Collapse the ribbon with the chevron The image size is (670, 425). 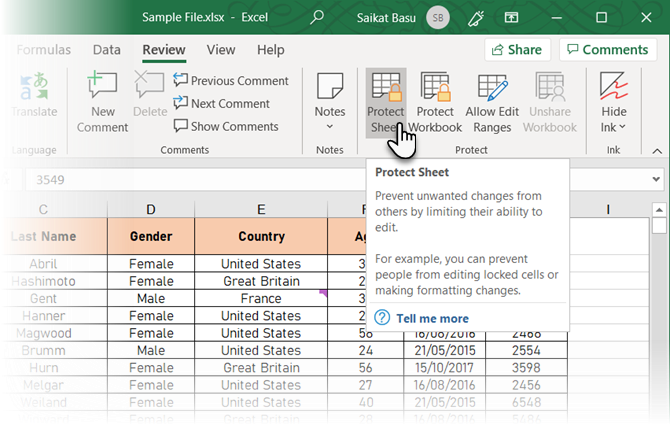pyautogui.click(x=656, y=150)
